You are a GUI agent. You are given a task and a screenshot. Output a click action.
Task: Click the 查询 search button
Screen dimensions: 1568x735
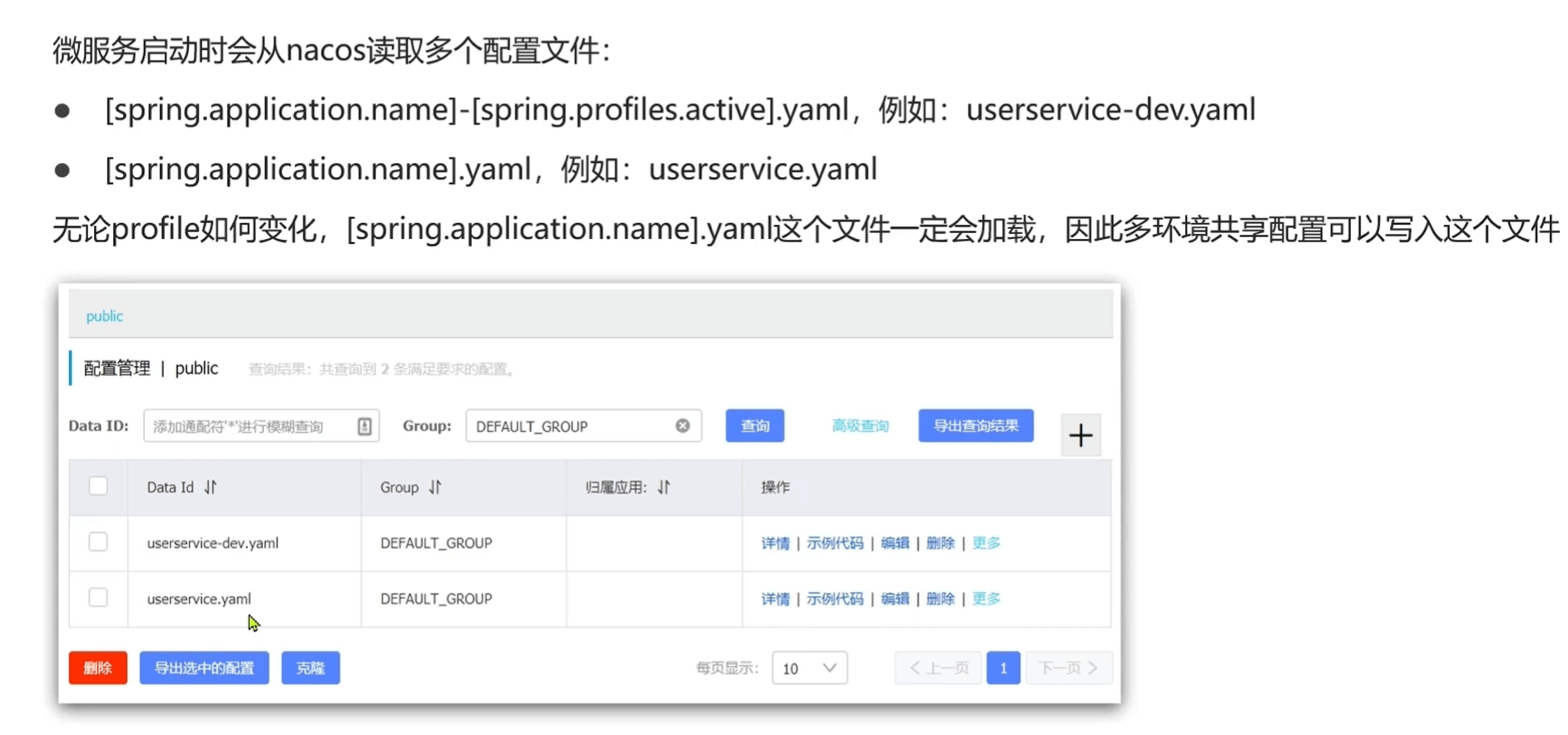pyautogui.click(x=755, y=425)
